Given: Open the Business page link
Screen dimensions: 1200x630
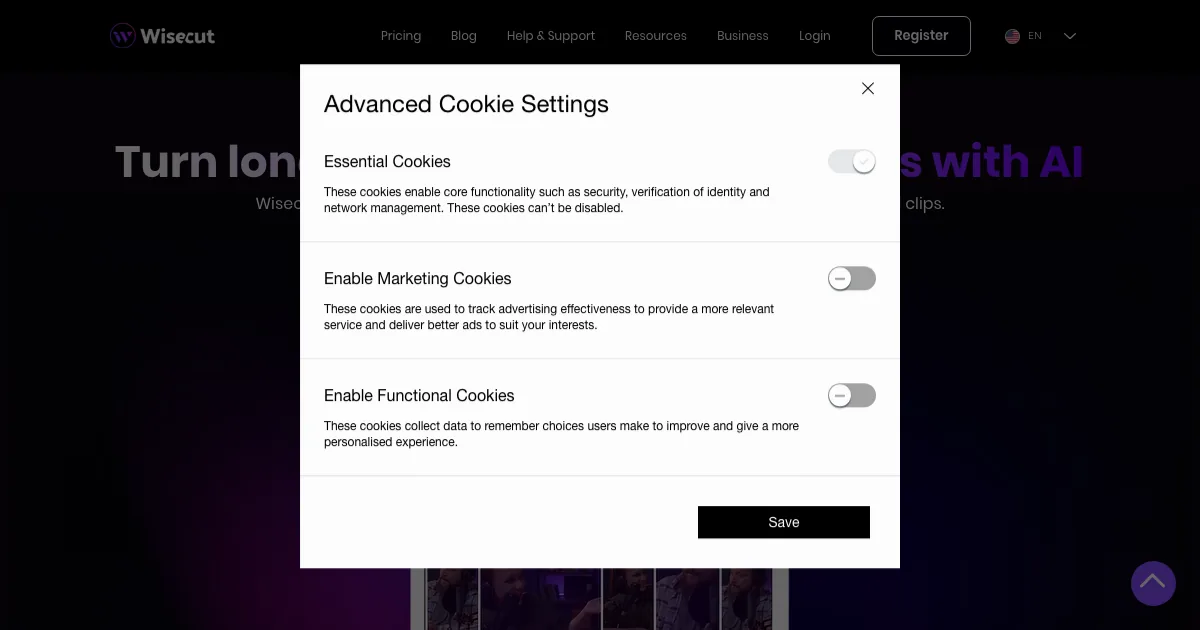Looking at the screenshot, I should point(742,36).
